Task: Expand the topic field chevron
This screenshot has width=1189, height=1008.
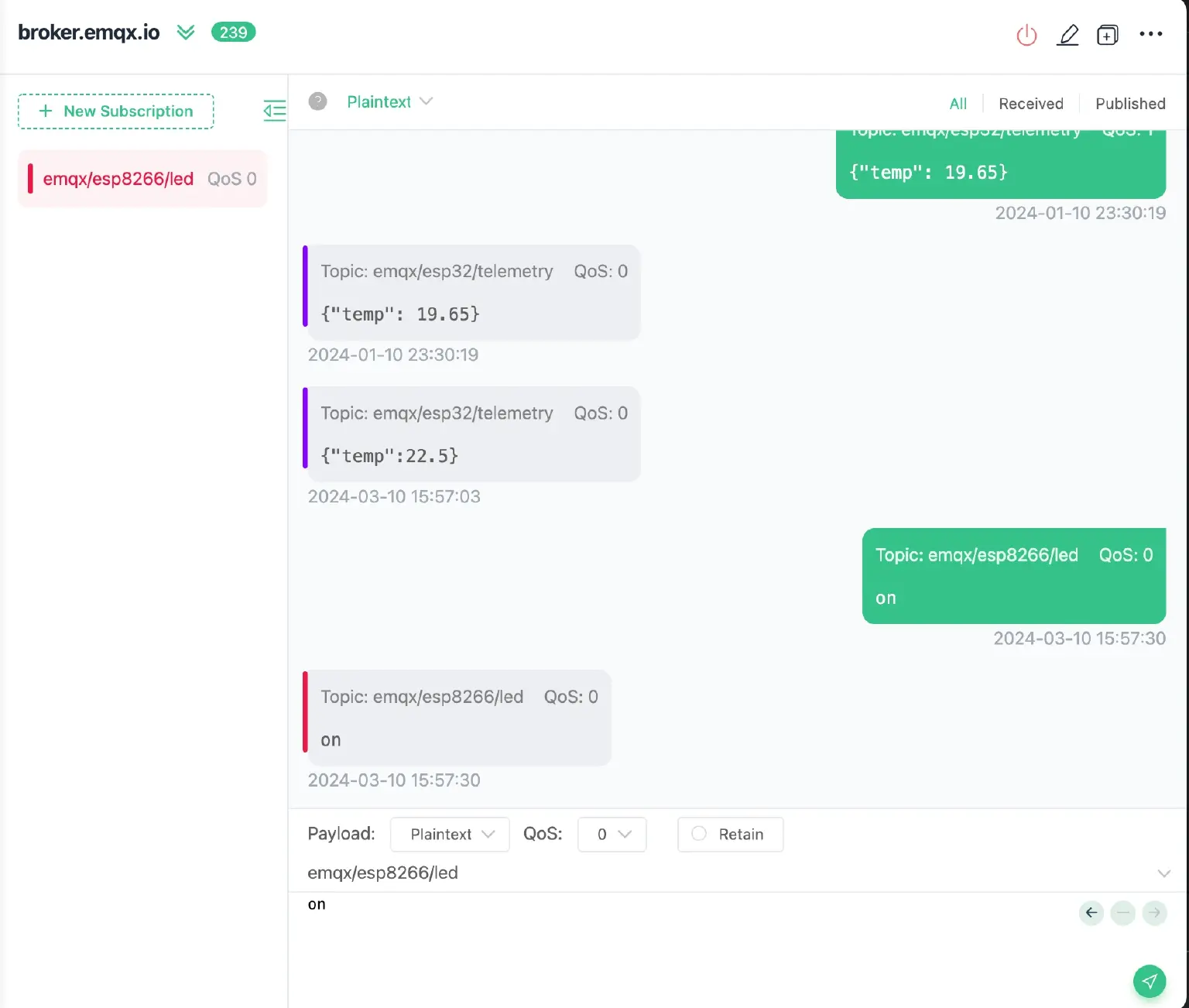Action: (1163, 873)
